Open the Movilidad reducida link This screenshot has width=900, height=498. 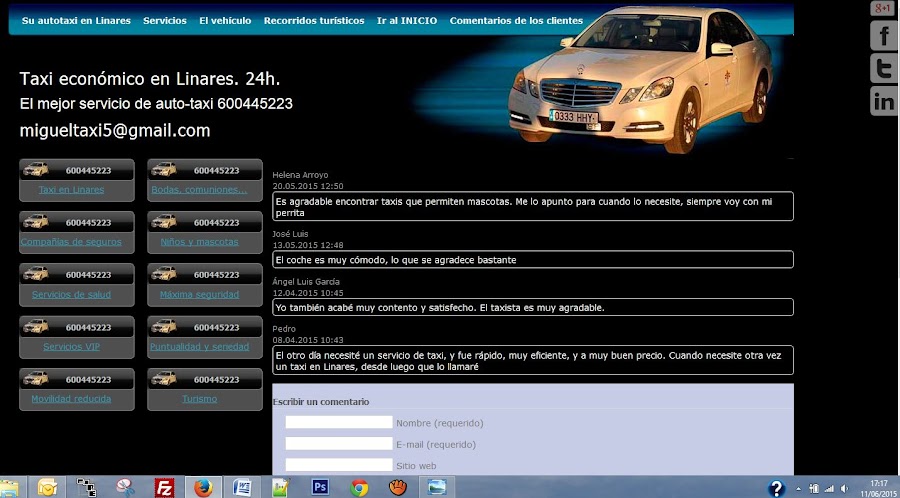coord(71,399)
